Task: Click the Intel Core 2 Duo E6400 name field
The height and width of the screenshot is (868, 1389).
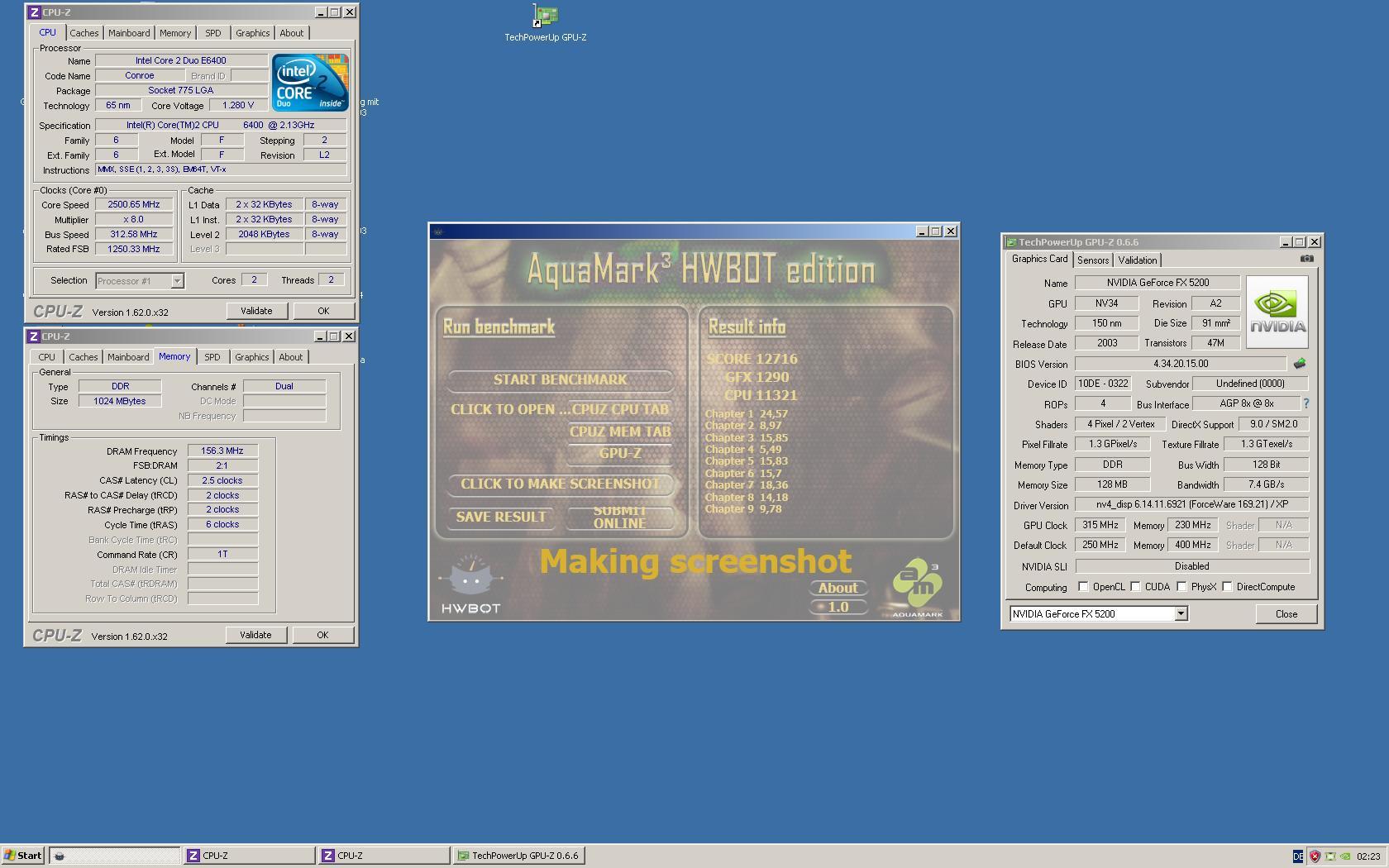Action: point(181,60)
